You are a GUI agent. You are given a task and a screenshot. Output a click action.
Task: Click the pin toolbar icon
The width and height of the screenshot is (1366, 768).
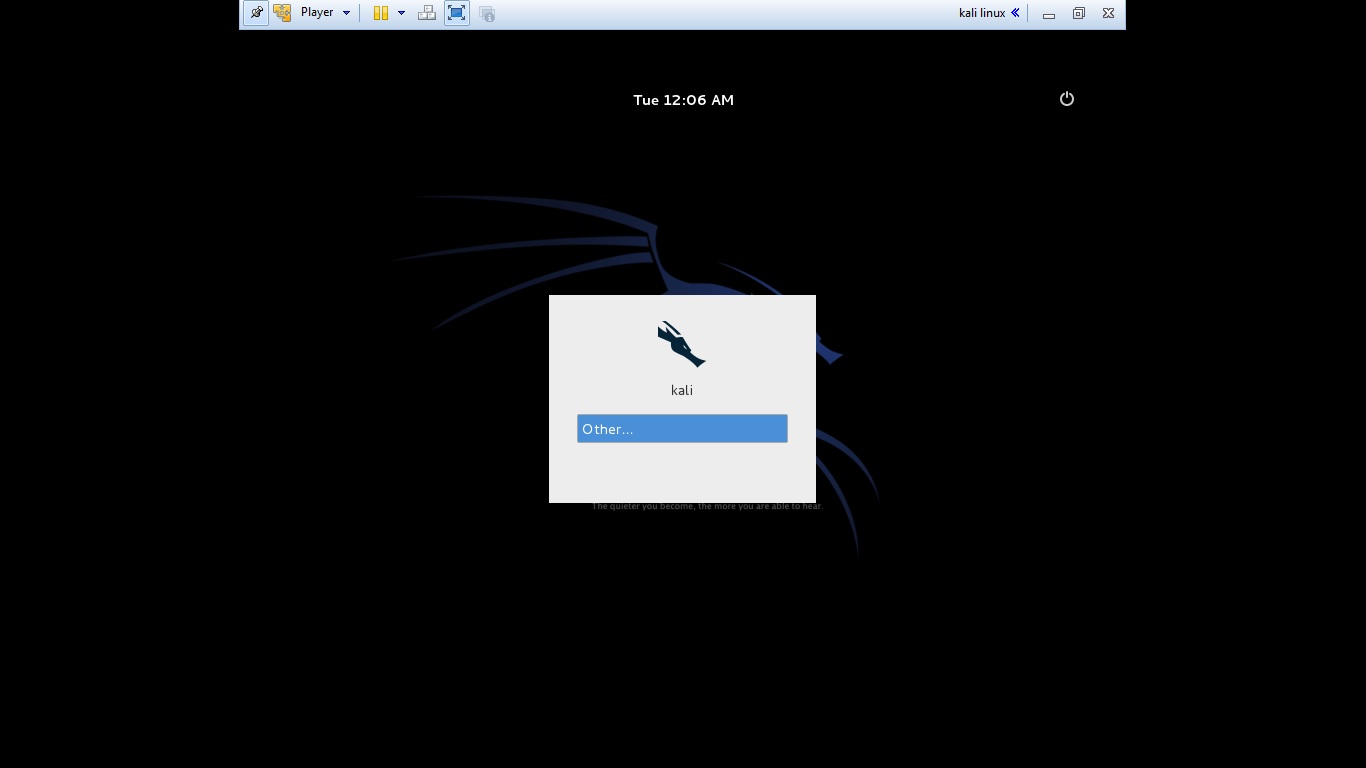click(256, 13)
